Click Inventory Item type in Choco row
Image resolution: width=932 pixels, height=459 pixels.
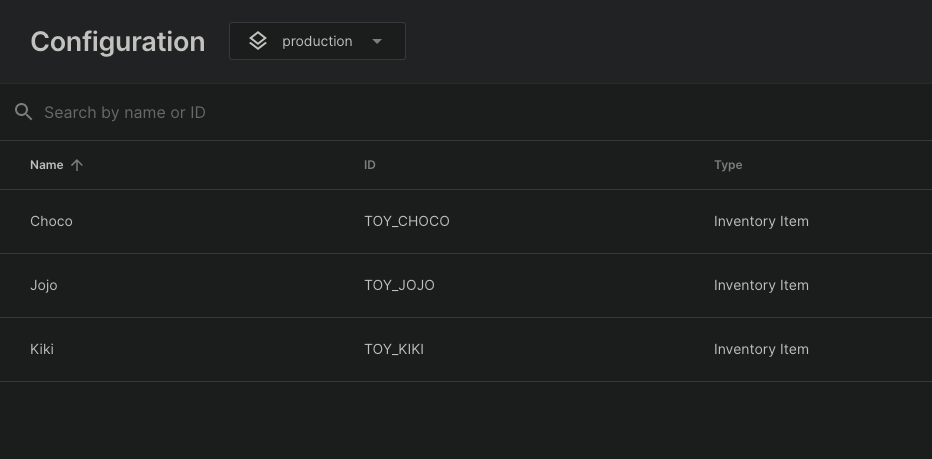pyautogui.click(x=761, y=221)
